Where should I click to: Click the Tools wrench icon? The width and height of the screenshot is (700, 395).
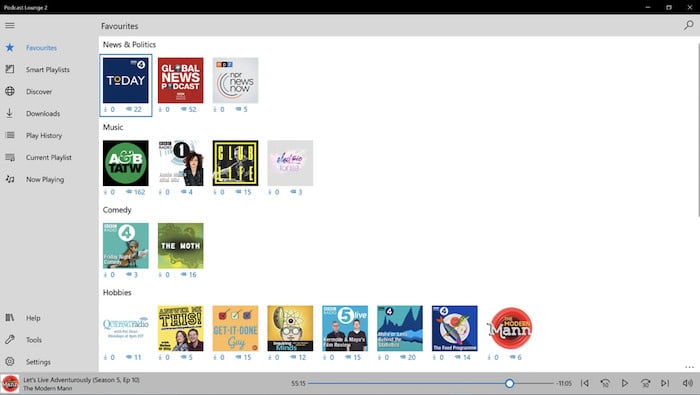(x=10, y=339)
